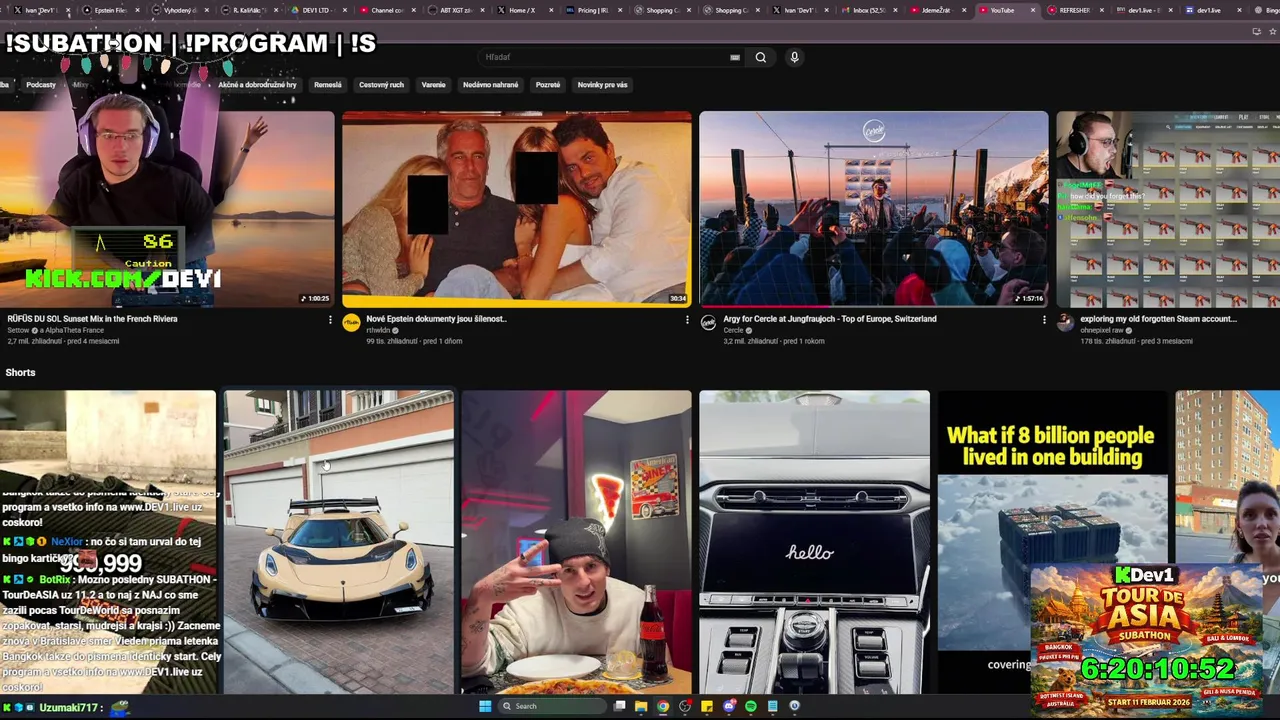Open the rhwtdn channel avatar
Image resolution: width=1280 pixels, height=720 pixels.
coord(351,322)
